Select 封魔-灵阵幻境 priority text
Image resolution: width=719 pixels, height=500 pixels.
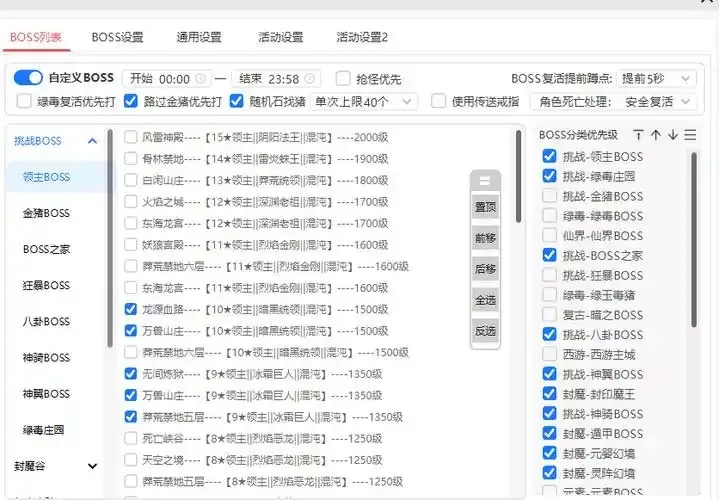tap(599, 473)
